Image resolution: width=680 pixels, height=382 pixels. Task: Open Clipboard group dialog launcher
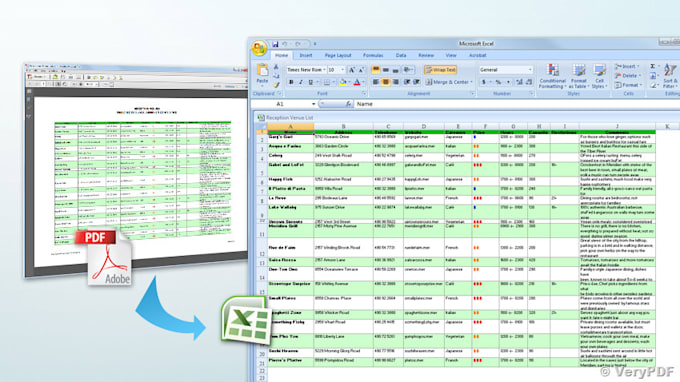pos(279,94)
